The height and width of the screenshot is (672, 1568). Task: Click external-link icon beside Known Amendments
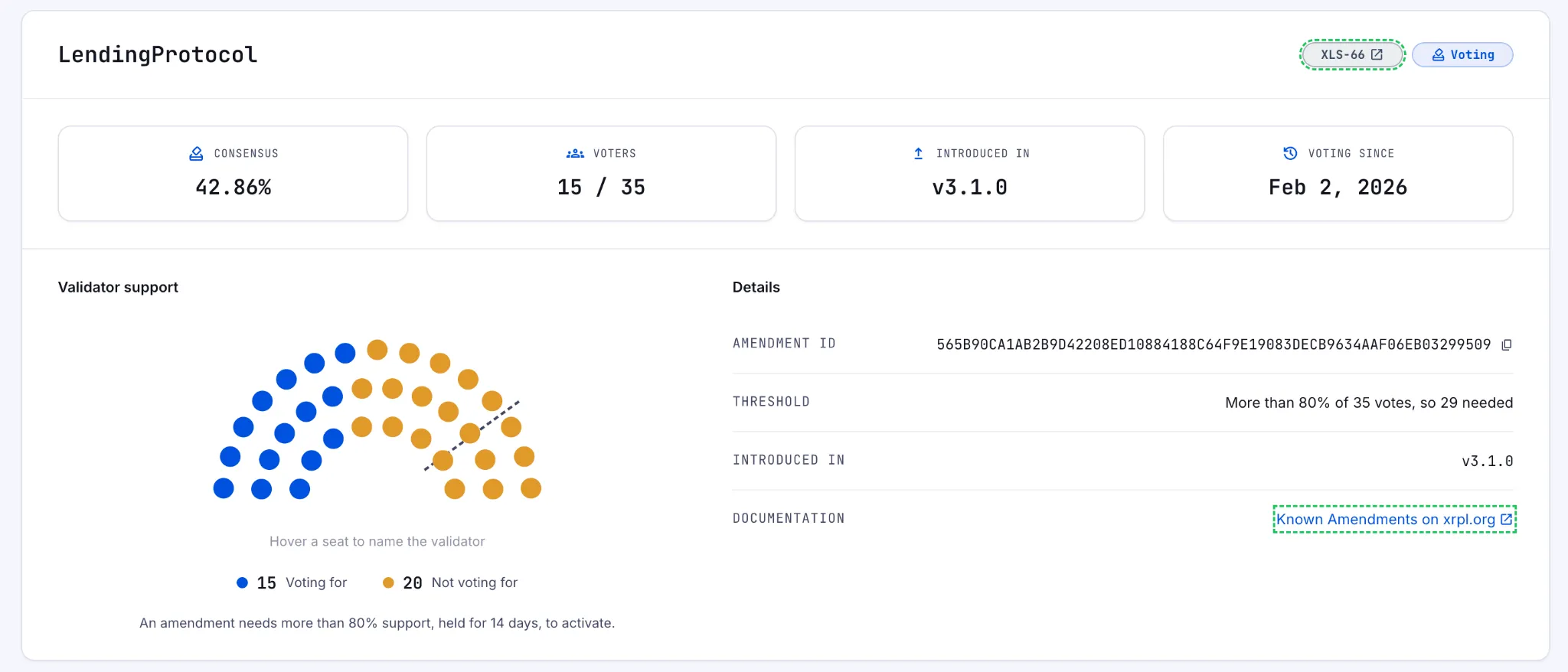click(x=1506, y=519)
